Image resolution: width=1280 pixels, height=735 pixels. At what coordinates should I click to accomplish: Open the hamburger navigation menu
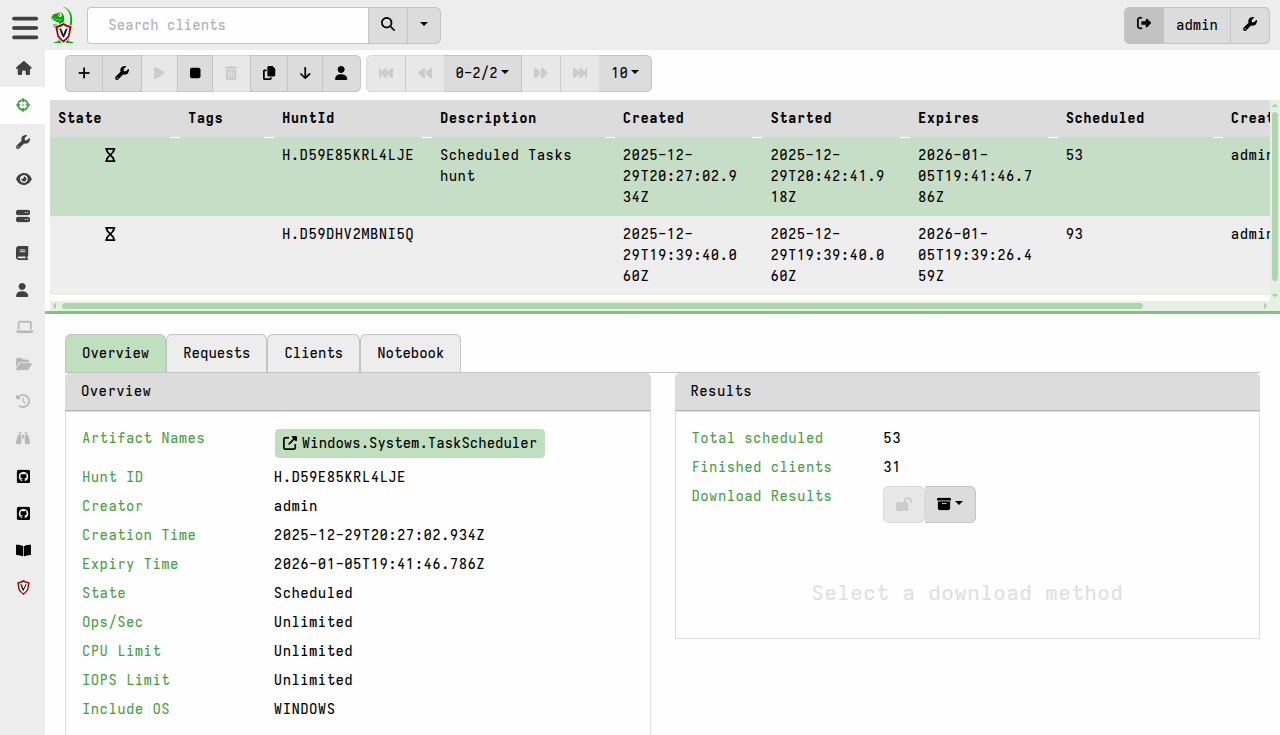point(25,26)
